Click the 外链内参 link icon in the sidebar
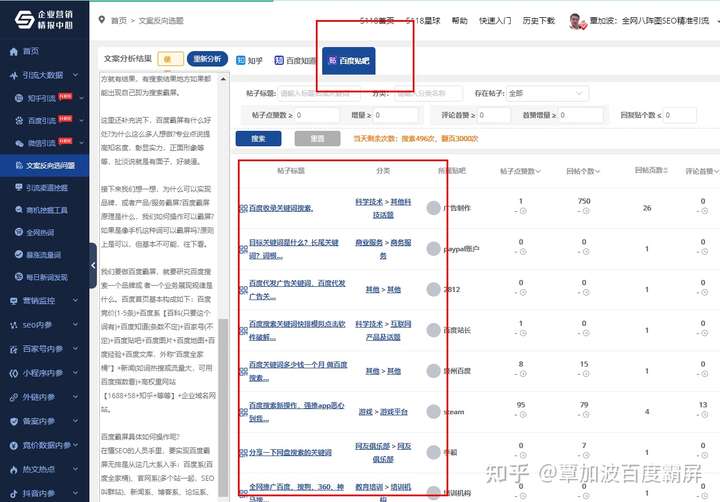 click(14, 397)
